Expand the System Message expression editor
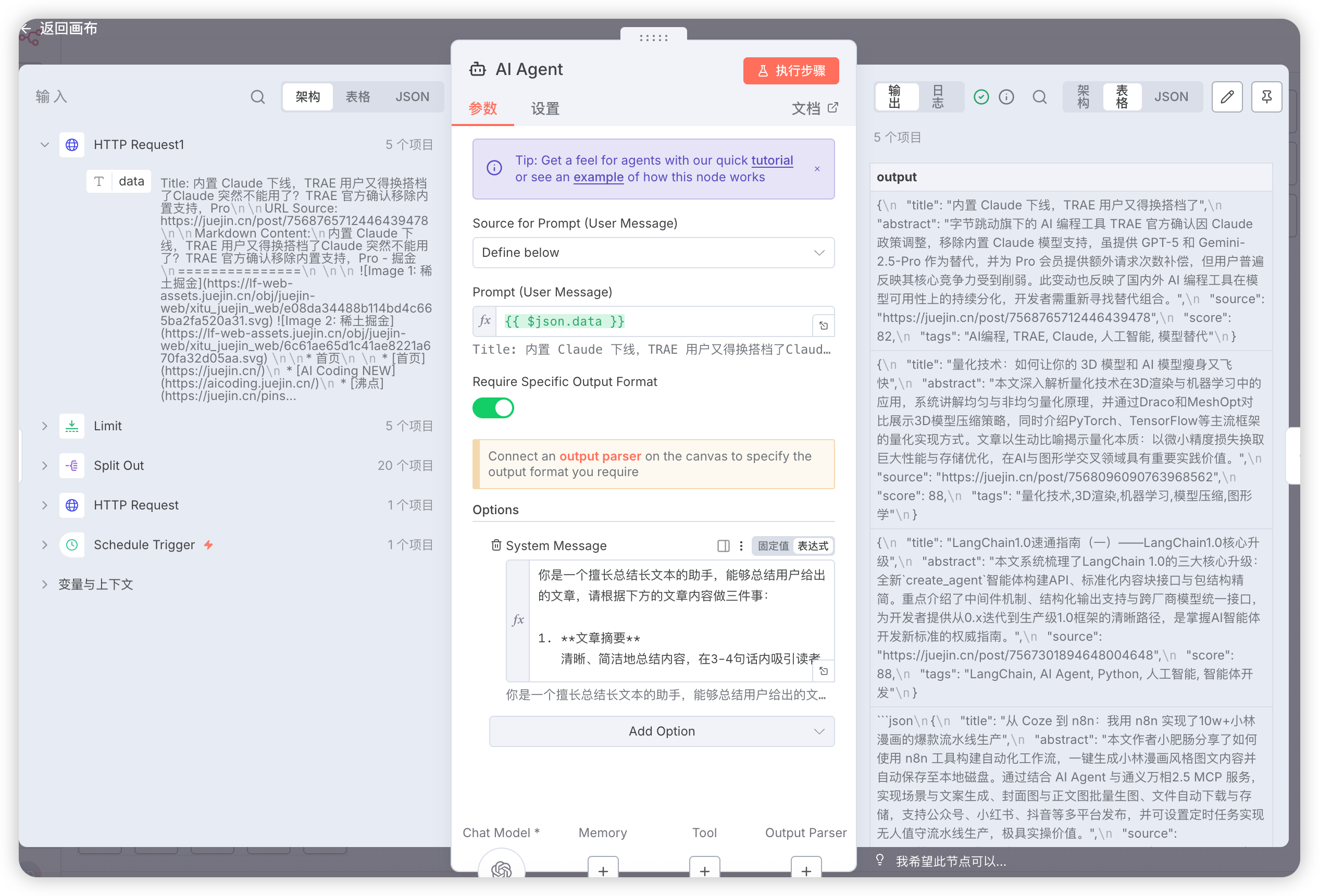1319x896 pixels. pos(824,671)
